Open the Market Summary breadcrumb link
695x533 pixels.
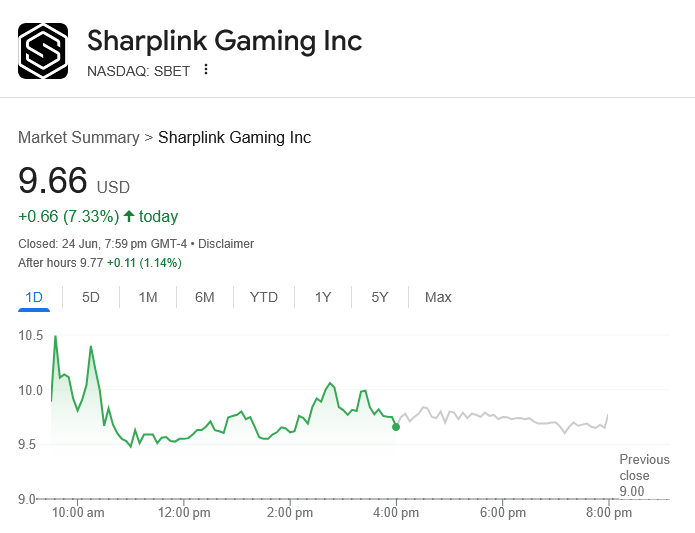coord(79,138)
